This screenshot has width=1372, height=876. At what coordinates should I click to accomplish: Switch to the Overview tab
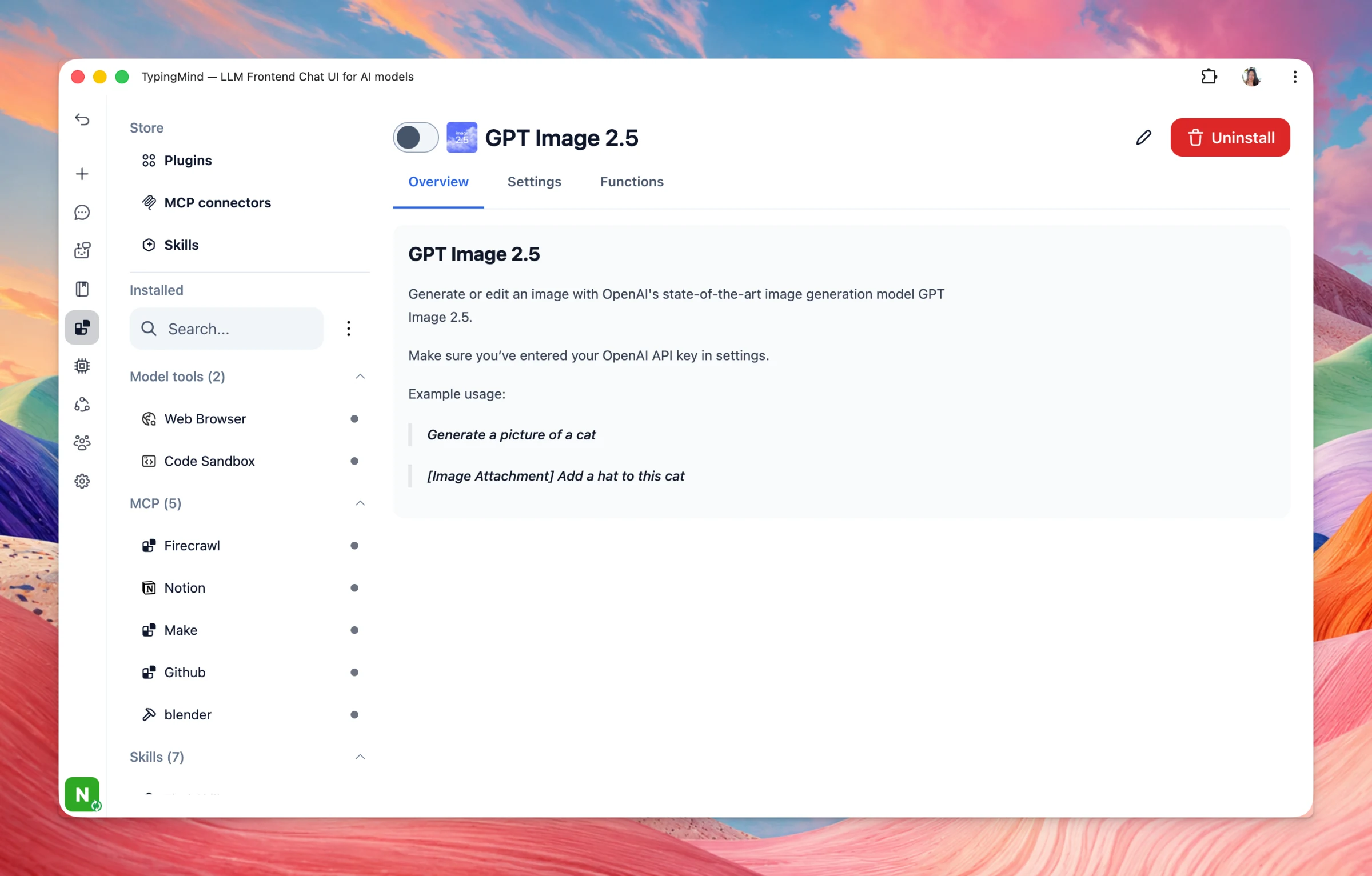[438, 182]
